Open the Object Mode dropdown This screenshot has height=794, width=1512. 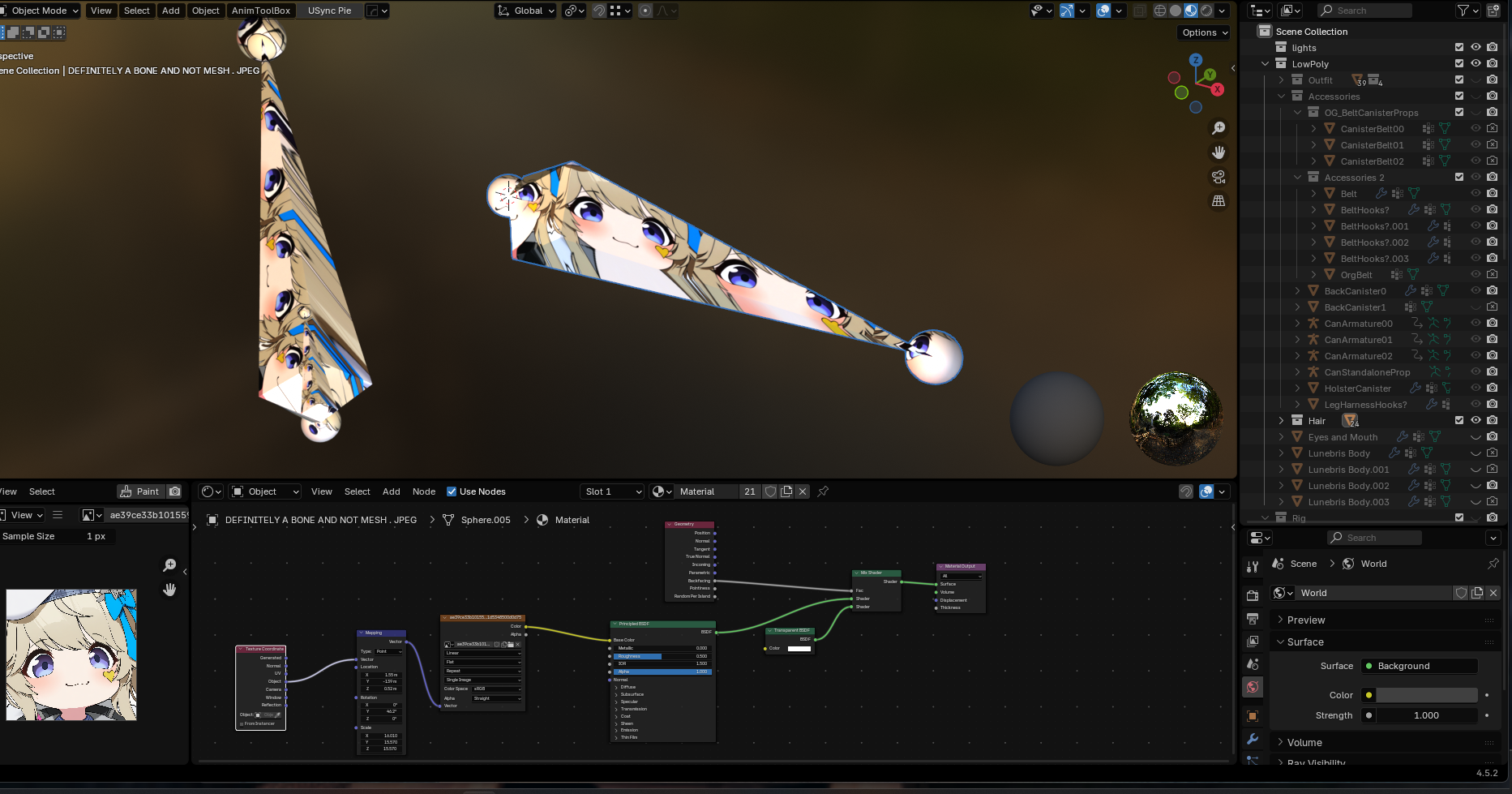[x=41, y=11]
